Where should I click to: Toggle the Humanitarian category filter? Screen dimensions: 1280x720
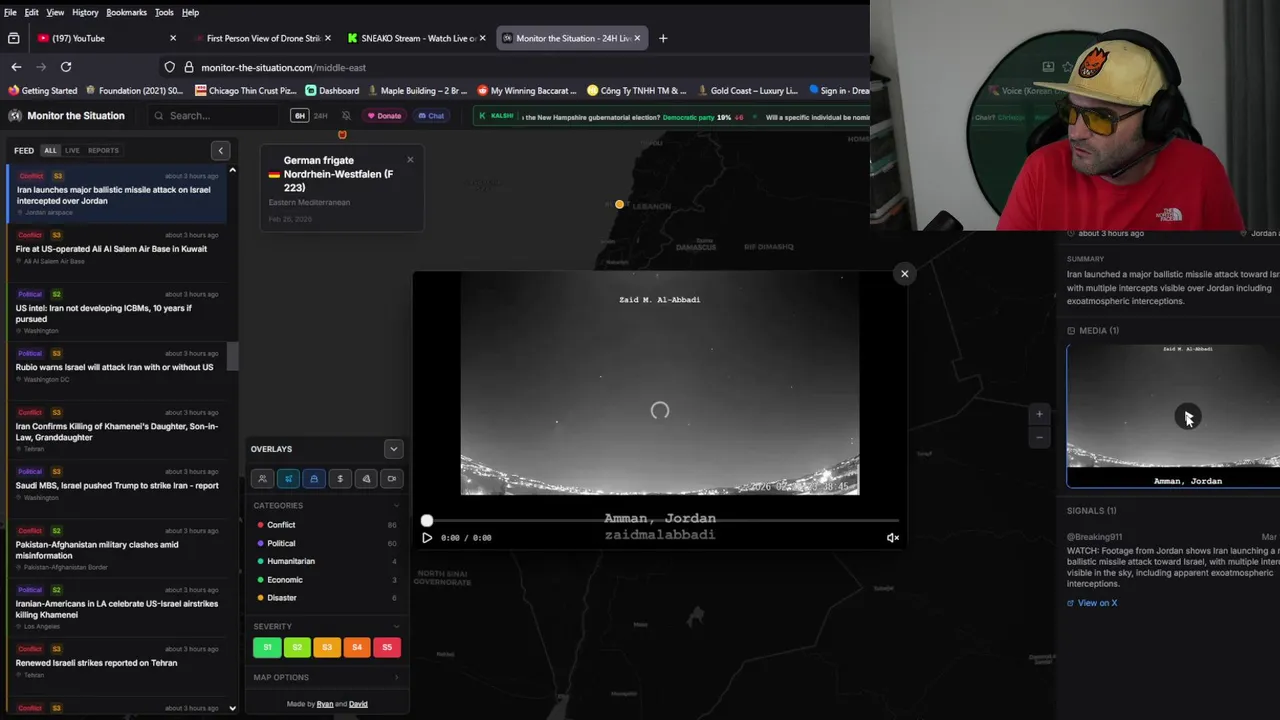click(327, 561)
